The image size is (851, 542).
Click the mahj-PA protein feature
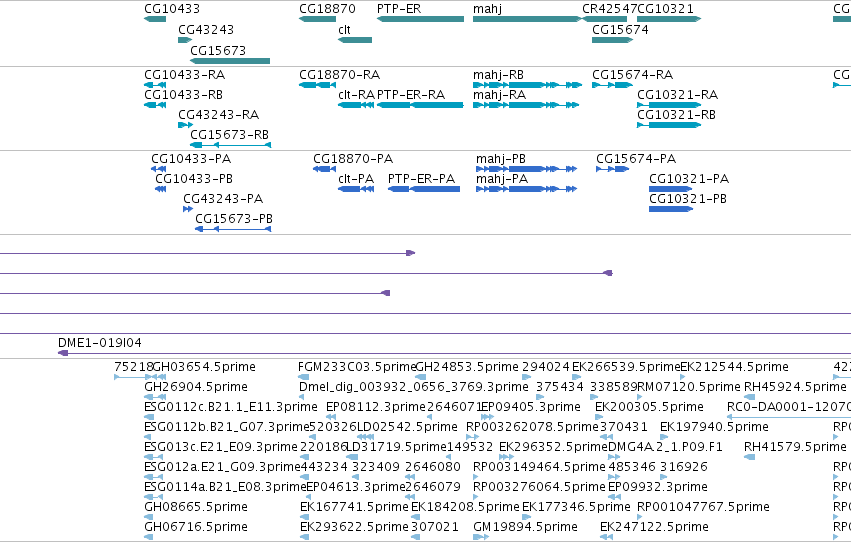526,189
